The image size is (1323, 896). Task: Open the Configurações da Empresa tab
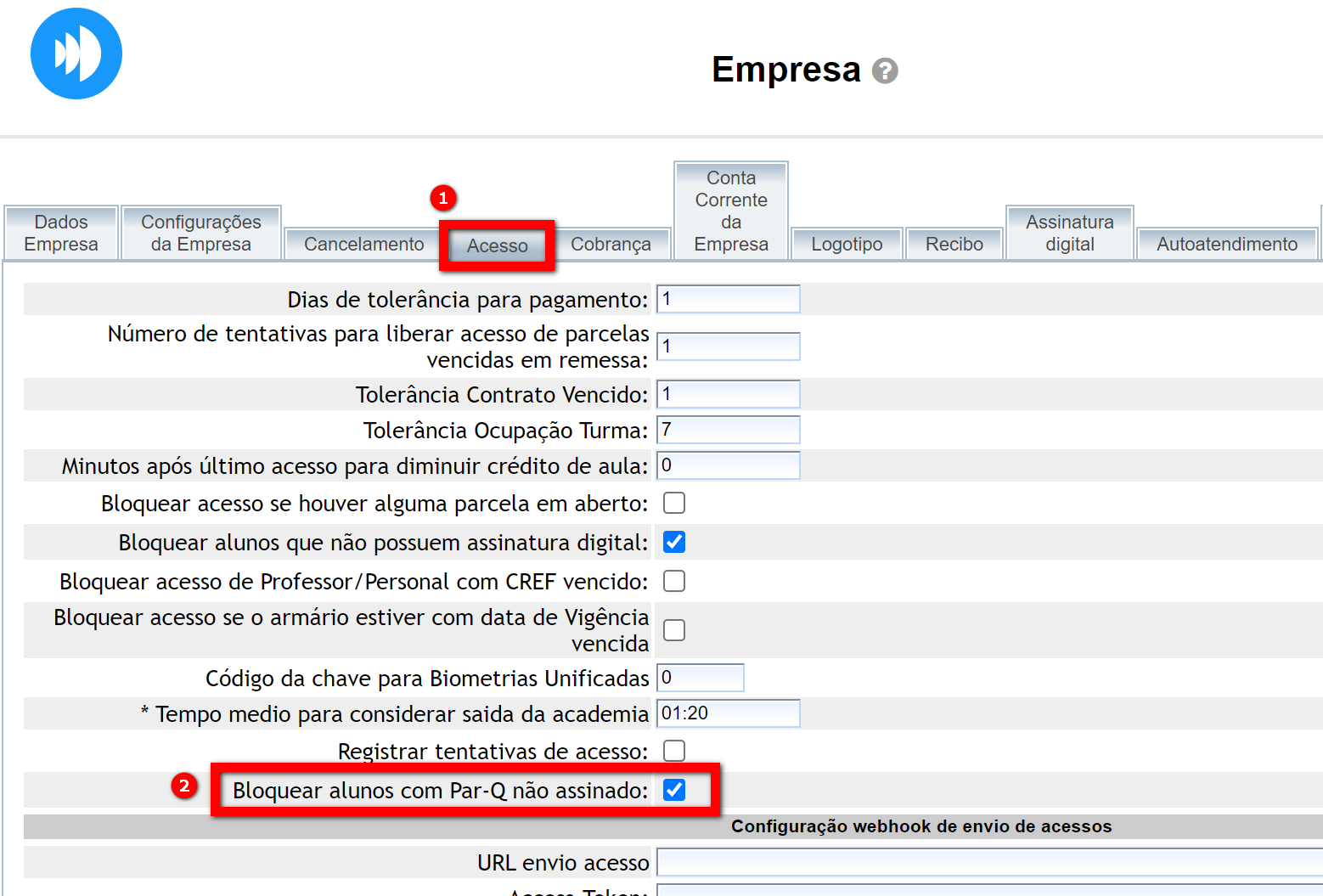(x=201, y=234)
